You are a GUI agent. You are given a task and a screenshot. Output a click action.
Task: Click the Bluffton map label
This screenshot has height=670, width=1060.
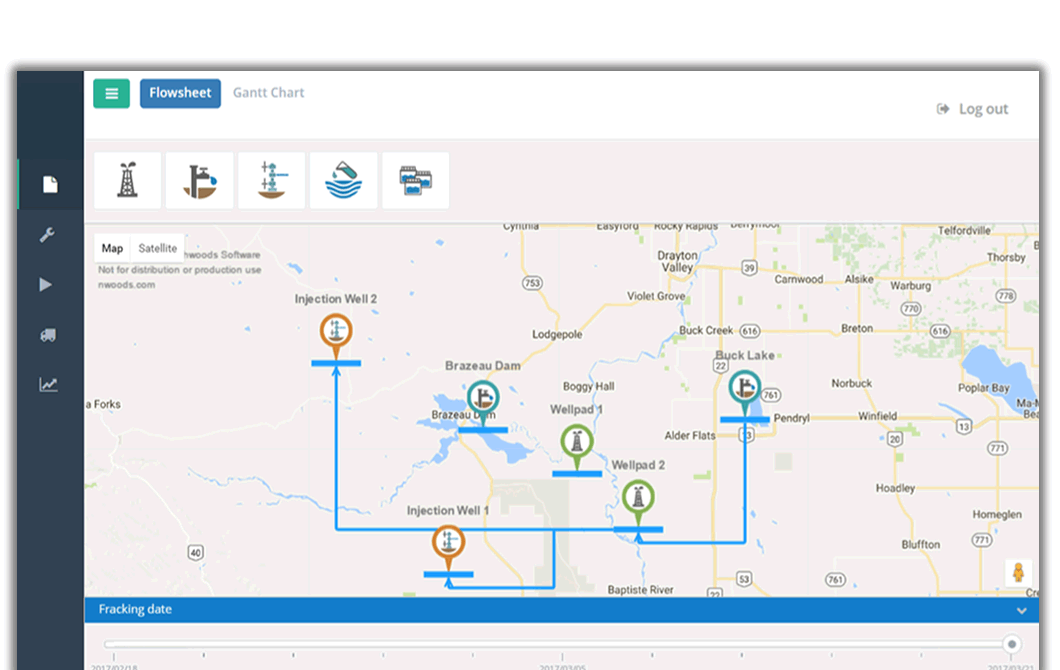[920, 544]
